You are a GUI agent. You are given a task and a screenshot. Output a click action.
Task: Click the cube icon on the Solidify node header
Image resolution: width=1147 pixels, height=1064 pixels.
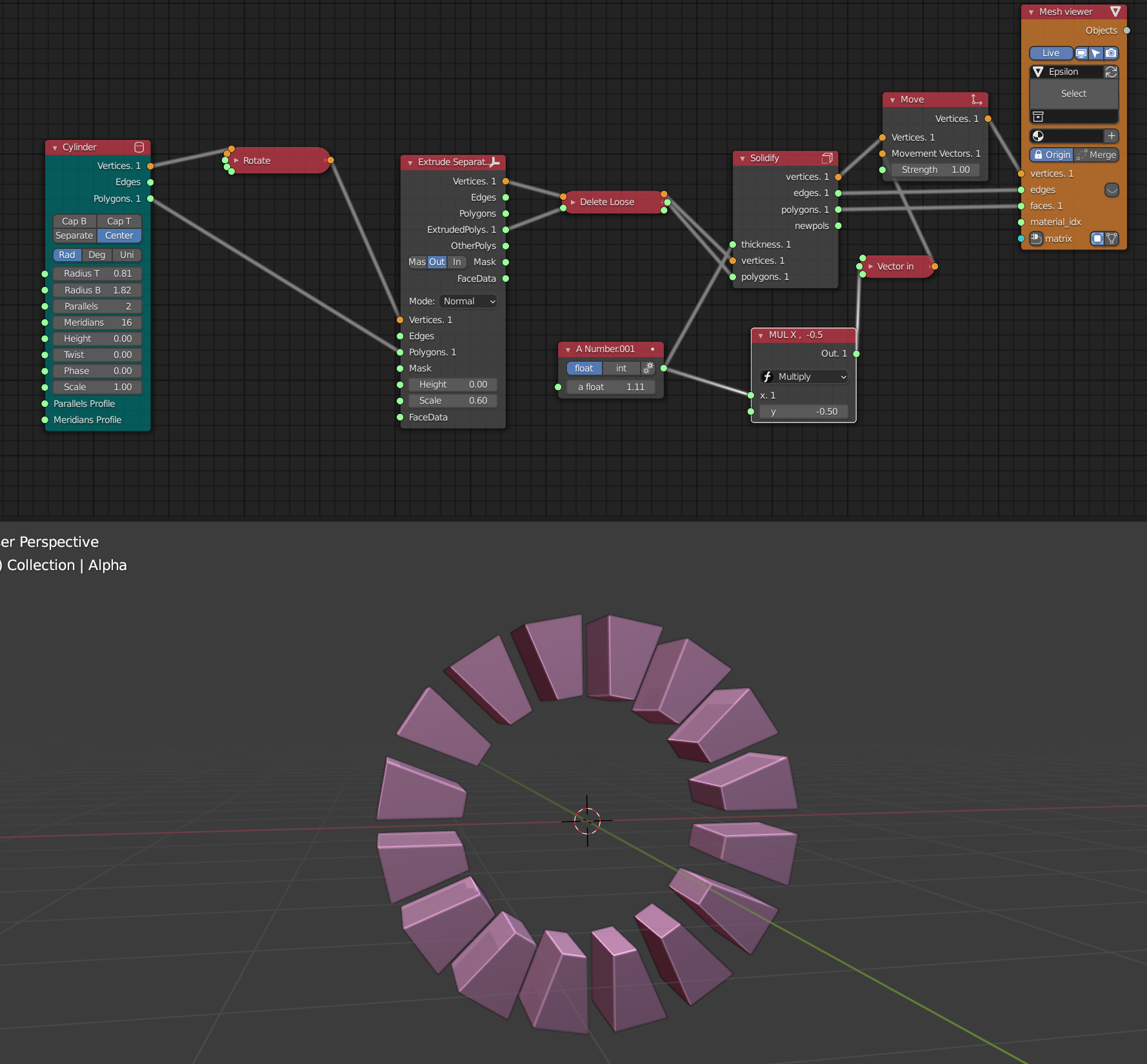827,157
